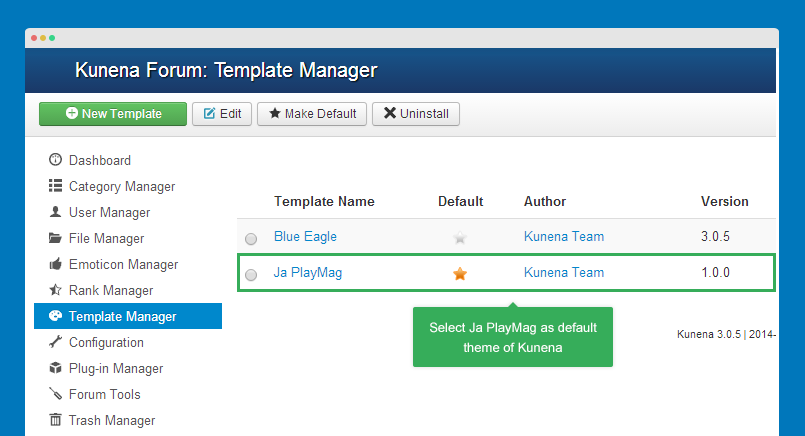805x436 pixels.
Task: Open Plug-in Manager
Action: [x=116, y=369]
